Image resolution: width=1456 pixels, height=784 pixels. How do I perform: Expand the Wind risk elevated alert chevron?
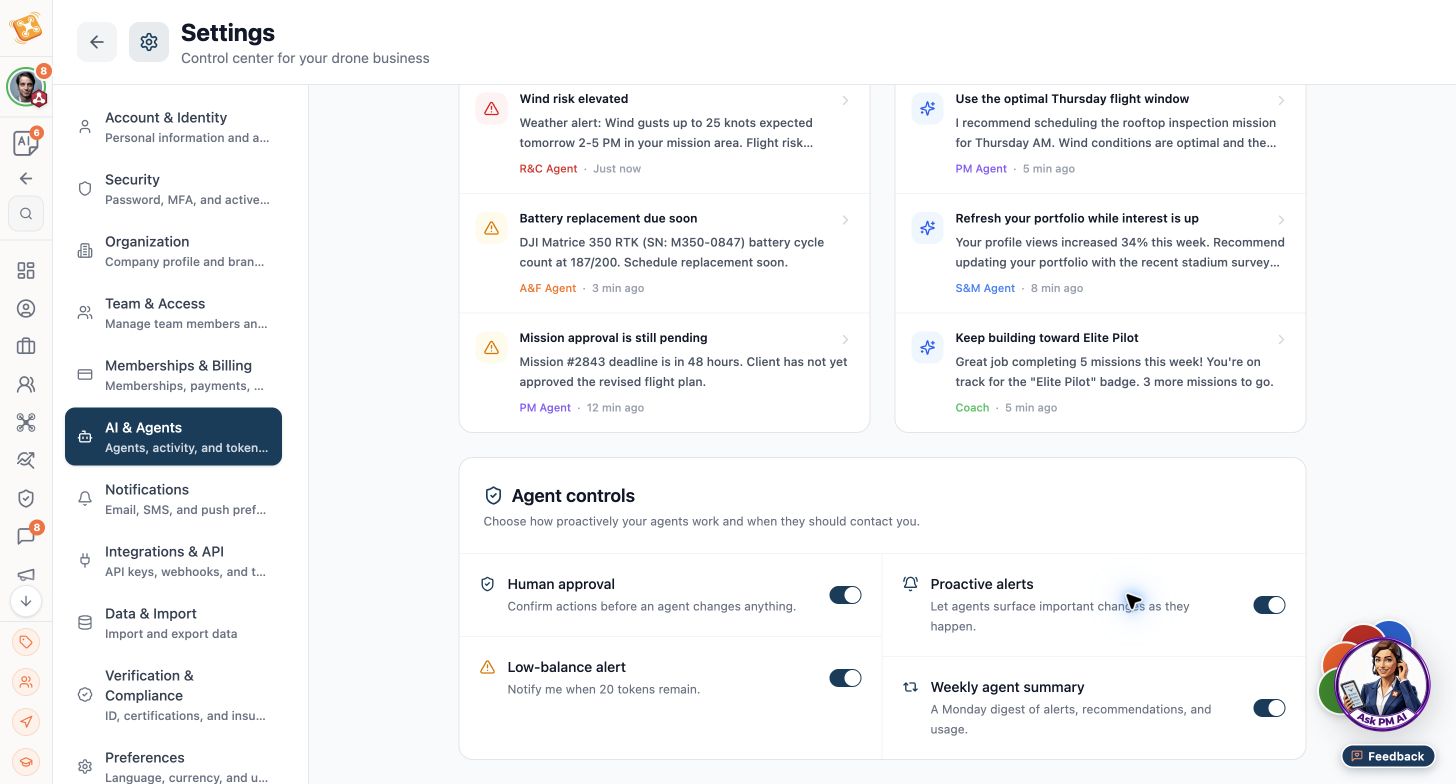pos(846,100)
